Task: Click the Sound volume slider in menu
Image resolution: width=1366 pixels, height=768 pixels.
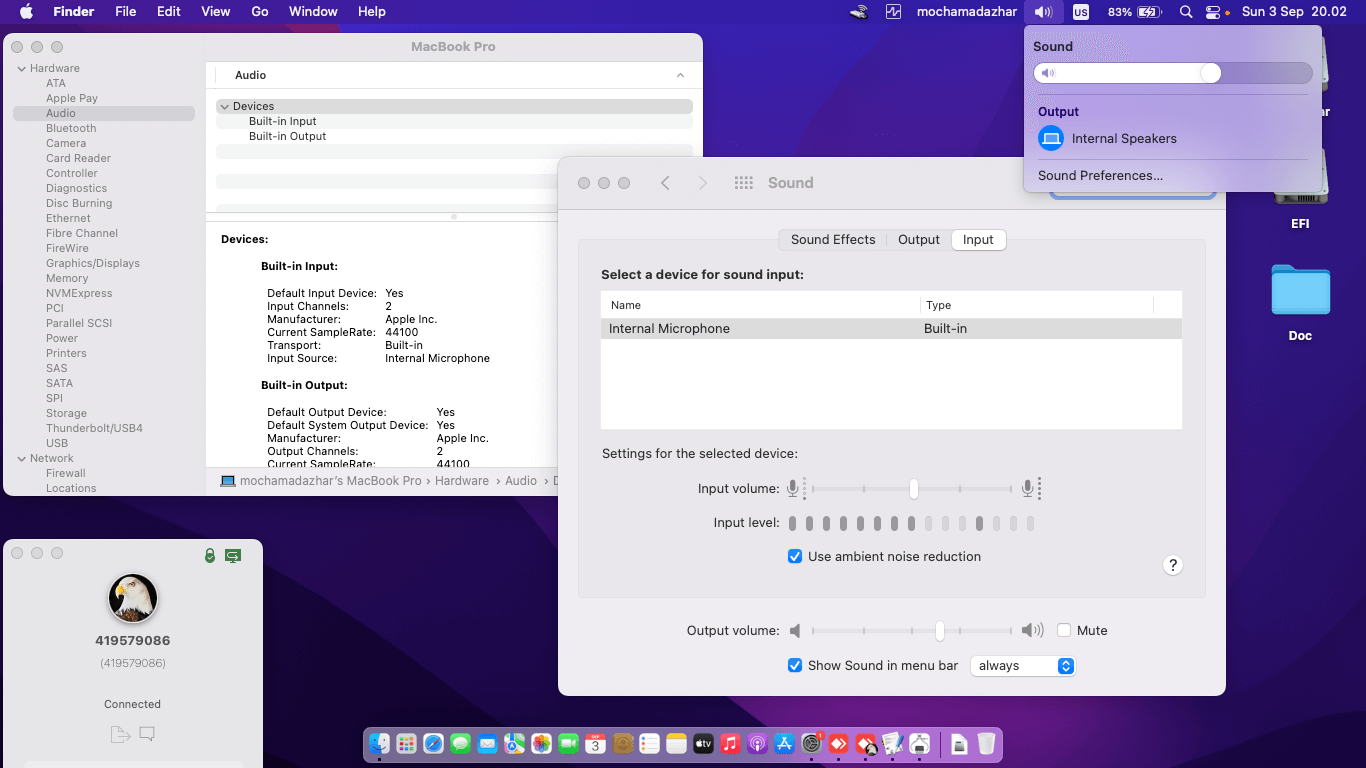Action: coord(1172,73)
